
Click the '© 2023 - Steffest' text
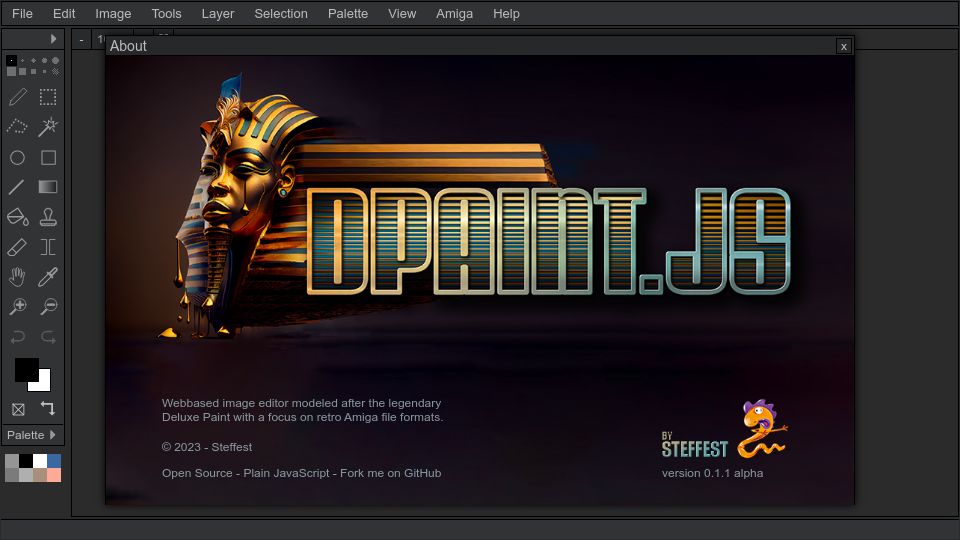[x=207, y=447]
